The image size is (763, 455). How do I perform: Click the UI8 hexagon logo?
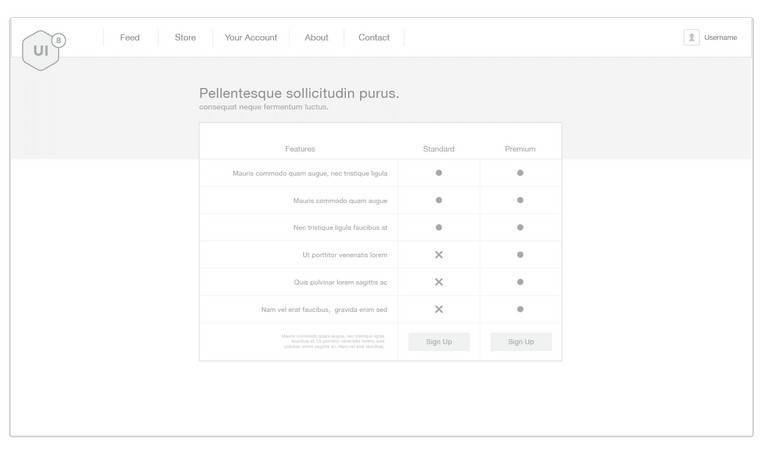coord(42,50)
